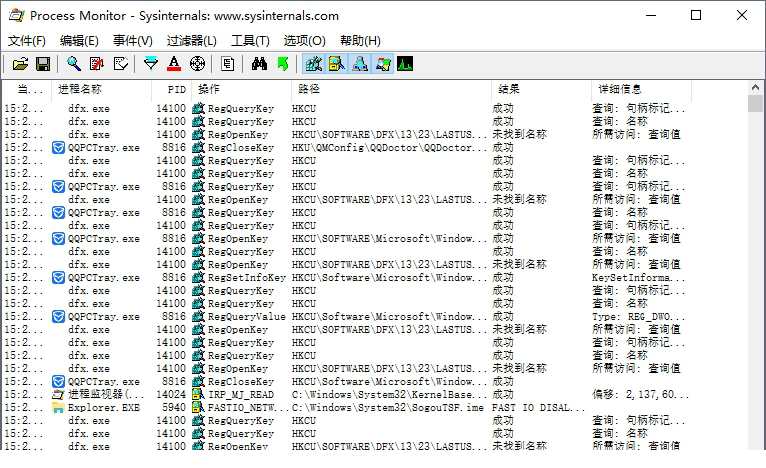Select the crosshair include-process-from-window icon
The height and width of the screenshot is (468, 766).
[197, 64]
